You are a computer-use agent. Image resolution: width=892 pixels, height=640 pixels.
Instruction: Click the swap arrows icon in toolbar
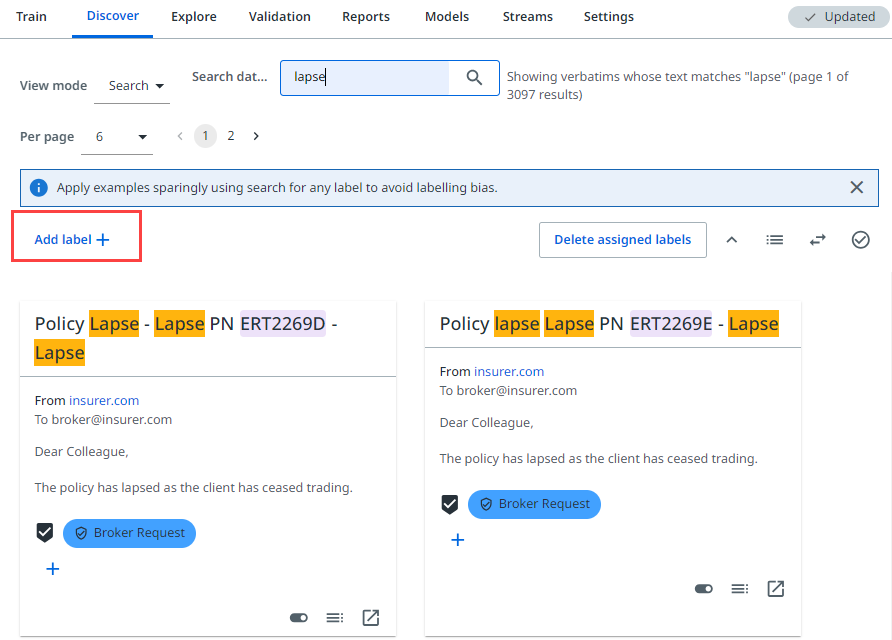click(818, 240)
